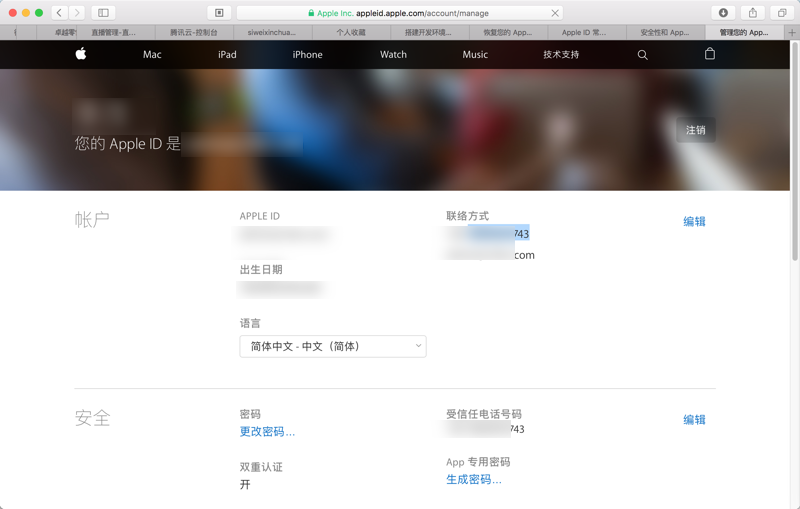Click the 联络方式 heading
The height and width of the screenshot is (509, 800).
[467, 216]
